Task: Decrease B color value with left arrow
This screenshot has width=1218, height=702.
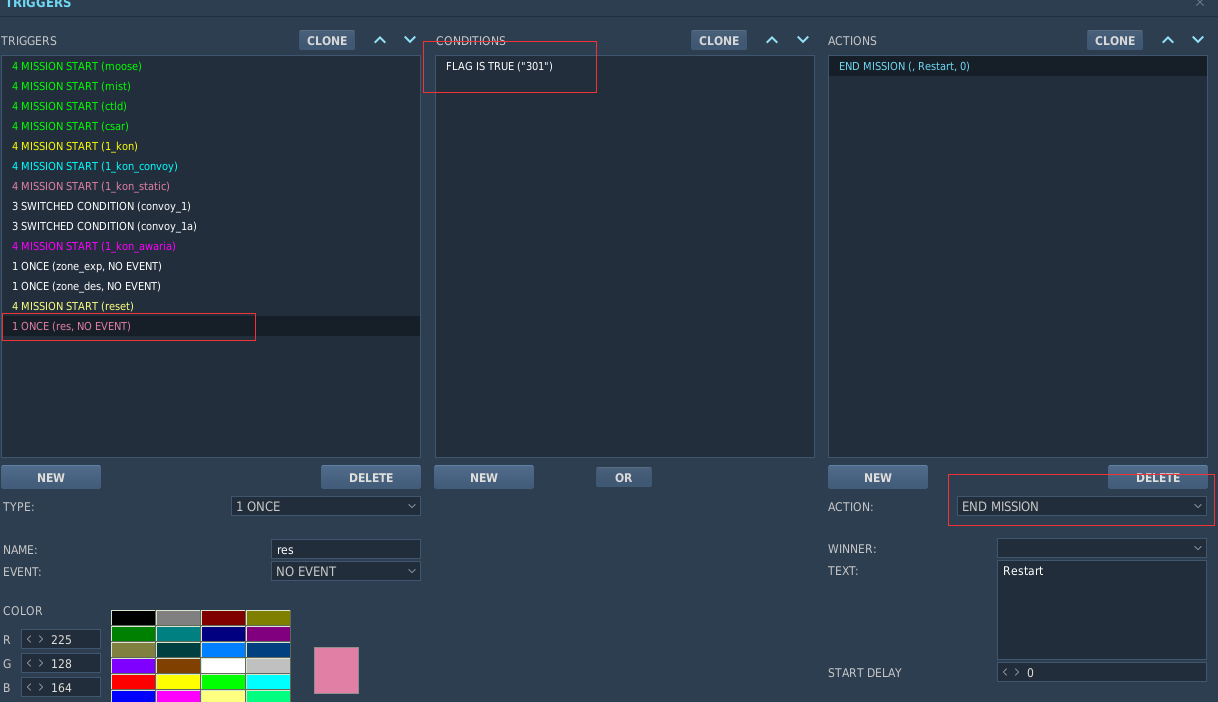Action: click(x=29, y=688)
